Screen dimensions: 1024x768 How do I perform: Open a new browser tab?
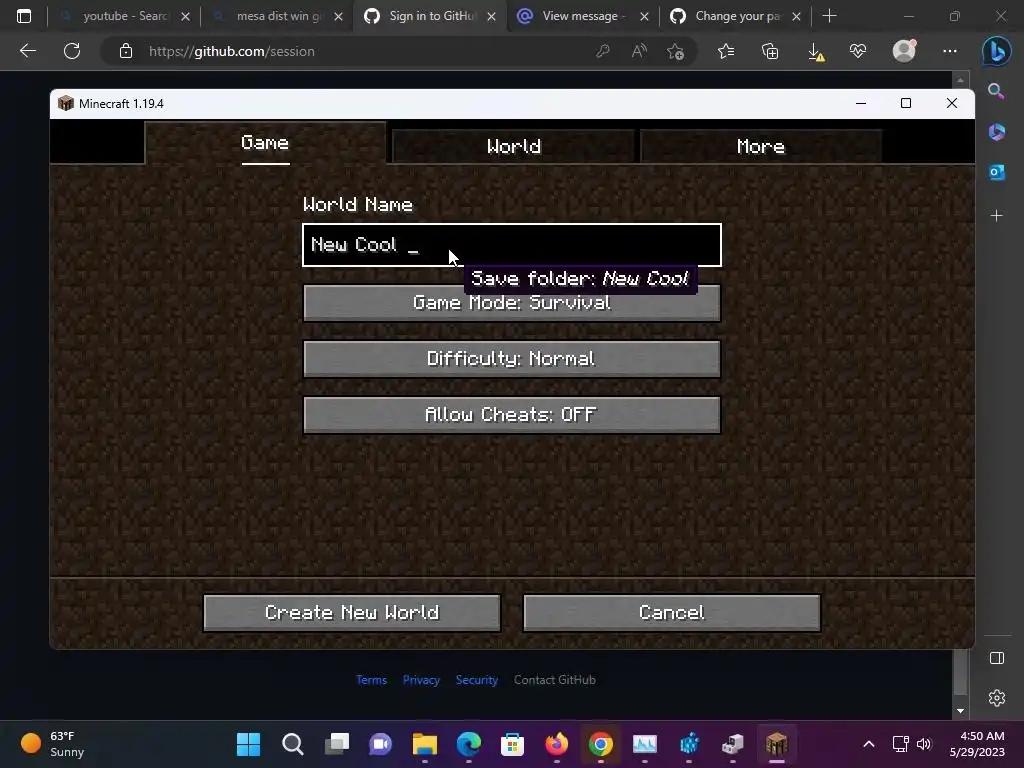[829, 16]
